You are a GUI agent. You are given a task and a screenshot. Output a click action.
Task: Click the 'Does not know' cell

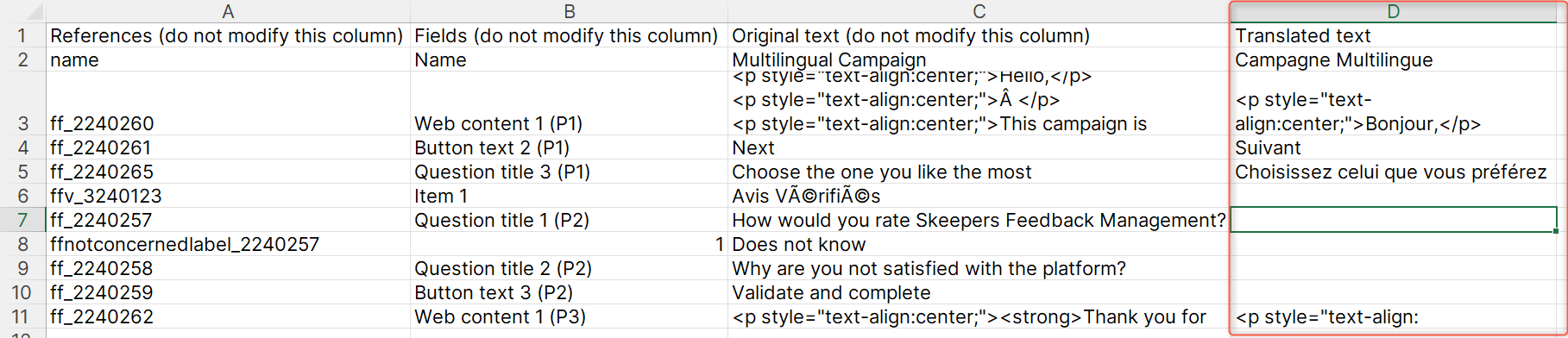(x=979, y=244)
